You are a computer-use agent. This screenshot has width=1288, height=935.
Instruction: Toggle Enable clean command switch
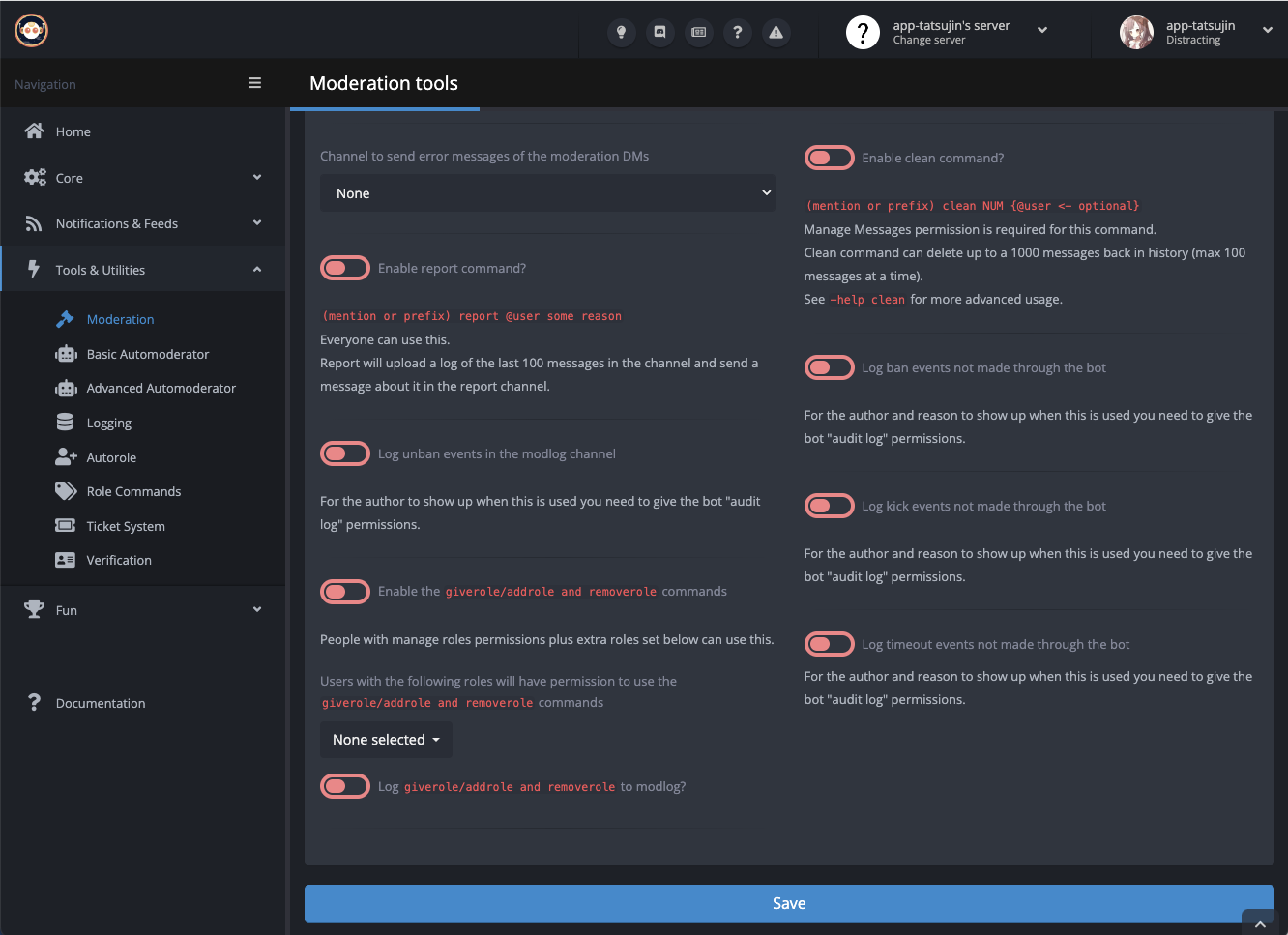pyautogui.click(x=829, y=158)
